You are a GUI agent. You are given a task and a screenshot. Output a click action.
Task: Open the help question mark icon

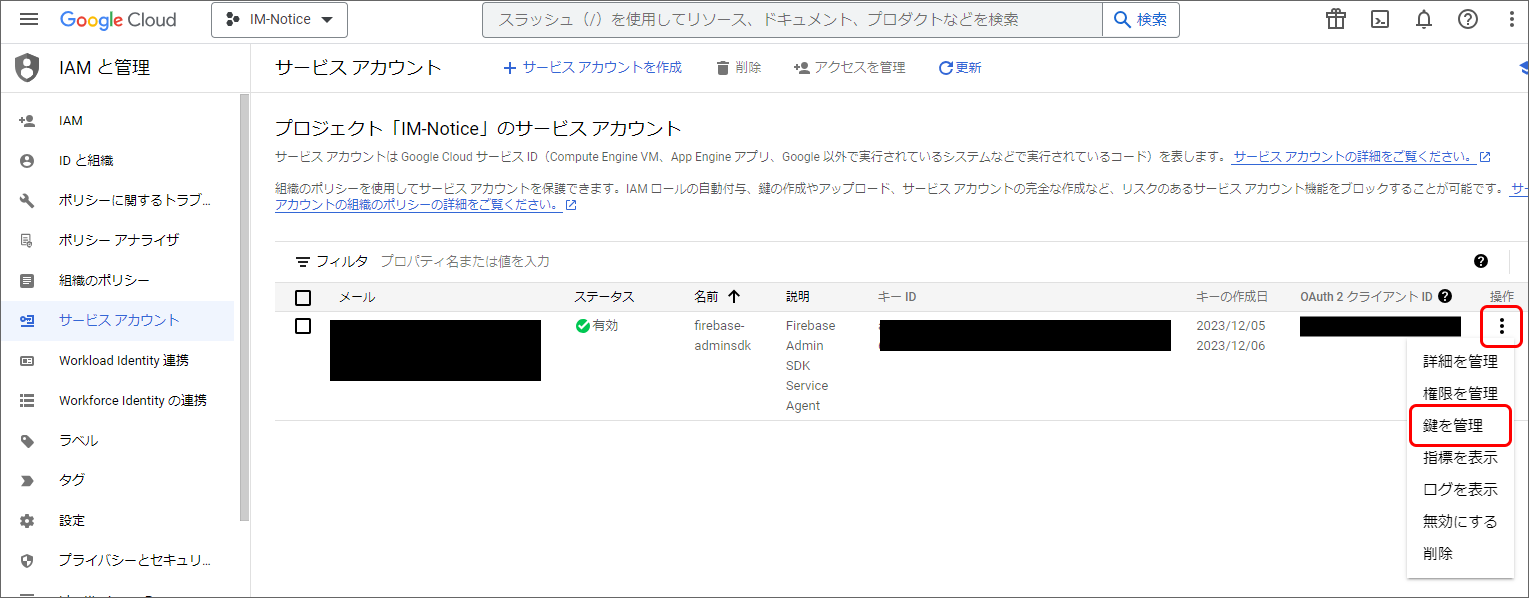pyautogui.click(x=1467, y=20)
